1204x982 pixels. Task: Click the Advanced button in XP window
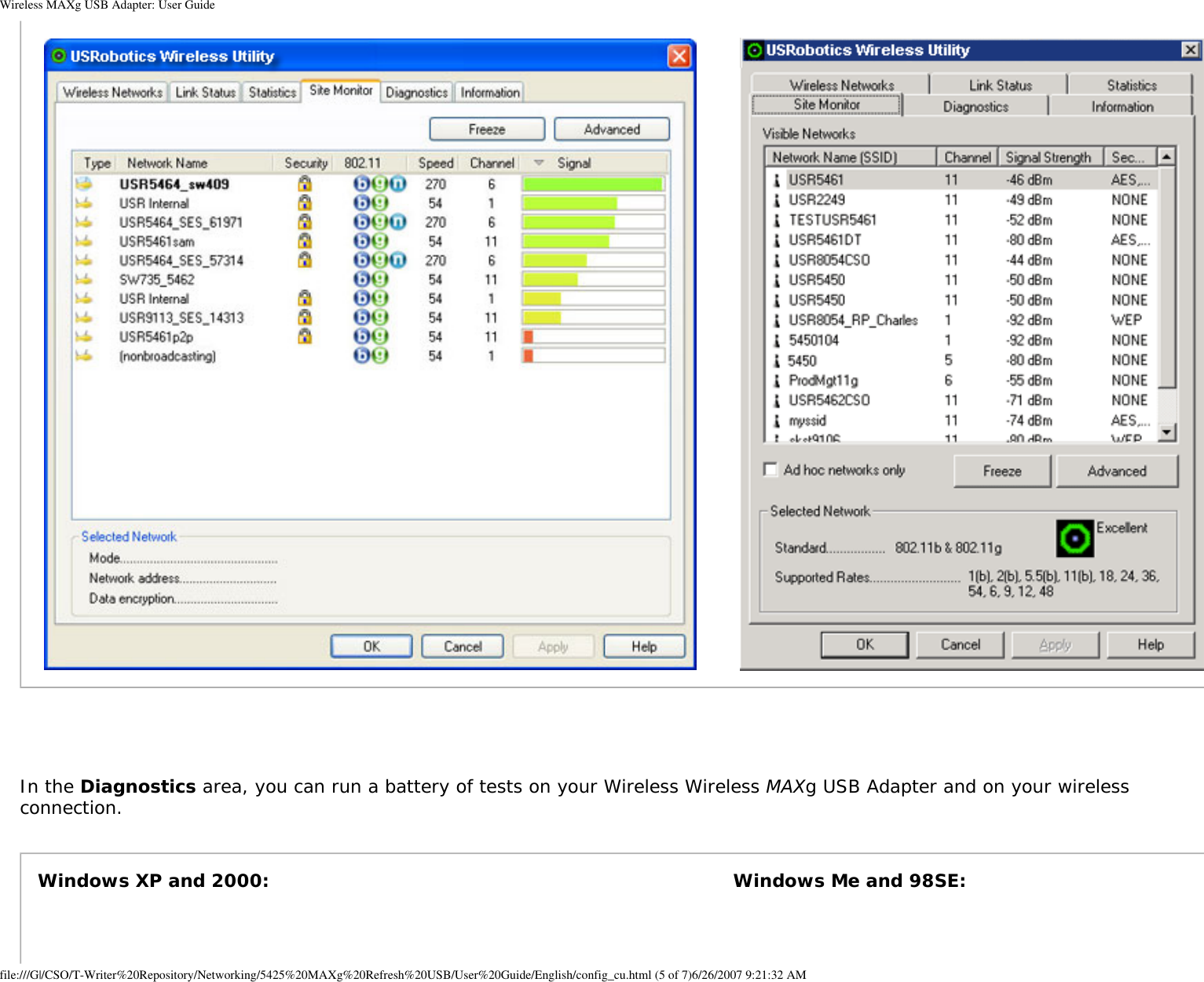coord(612,130)
